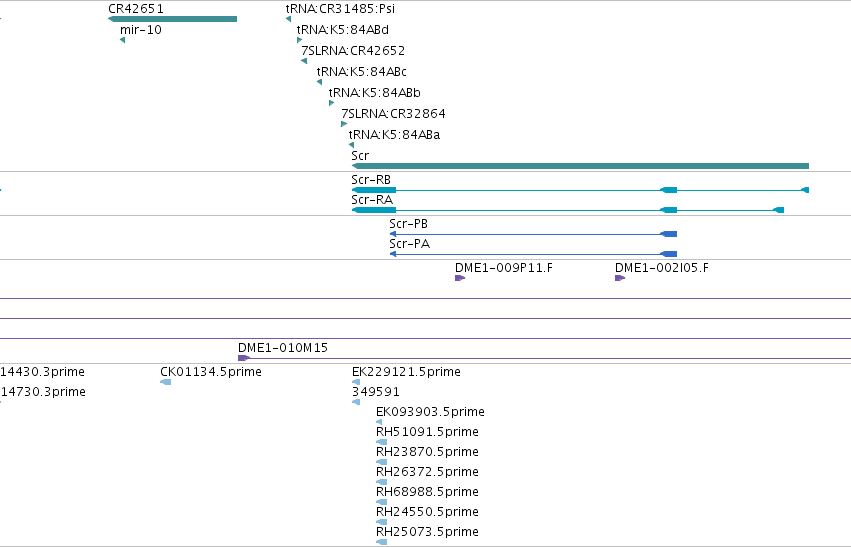Select the tRNA:K5:84ABc label
Screen dimensions: 851x547
(x=361, y=72)
